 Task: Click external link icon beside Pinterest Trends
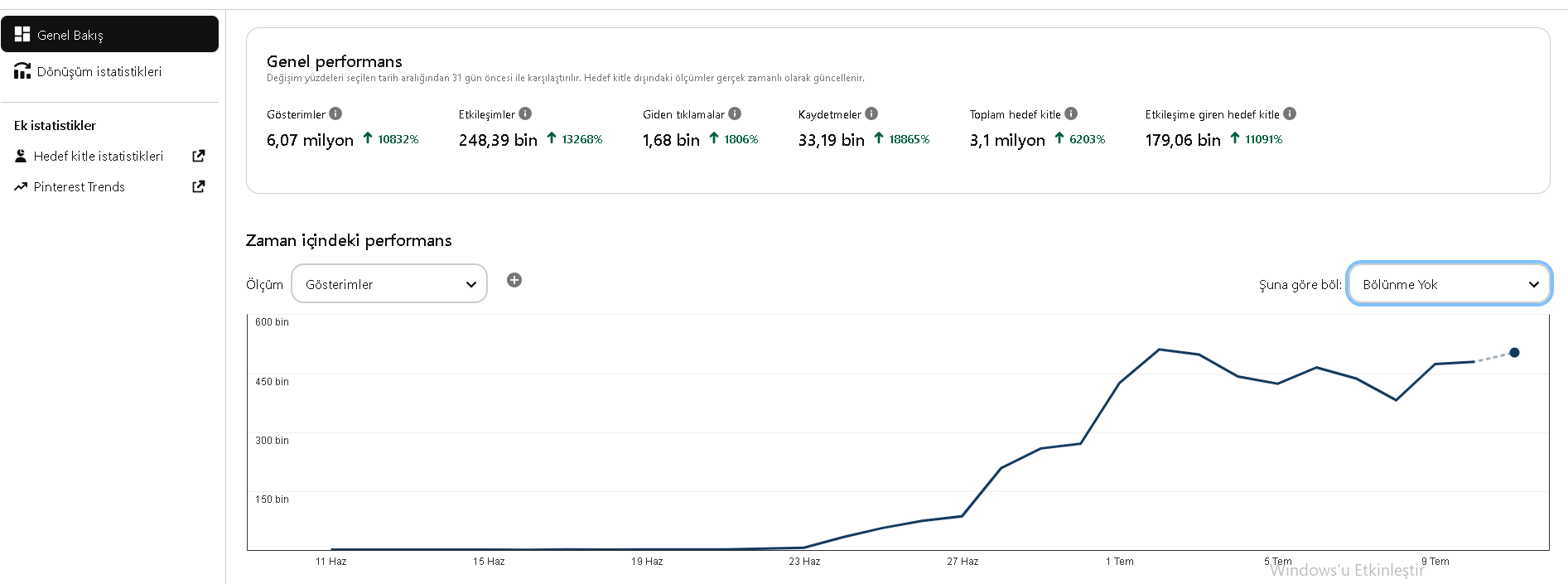(199, 186)
